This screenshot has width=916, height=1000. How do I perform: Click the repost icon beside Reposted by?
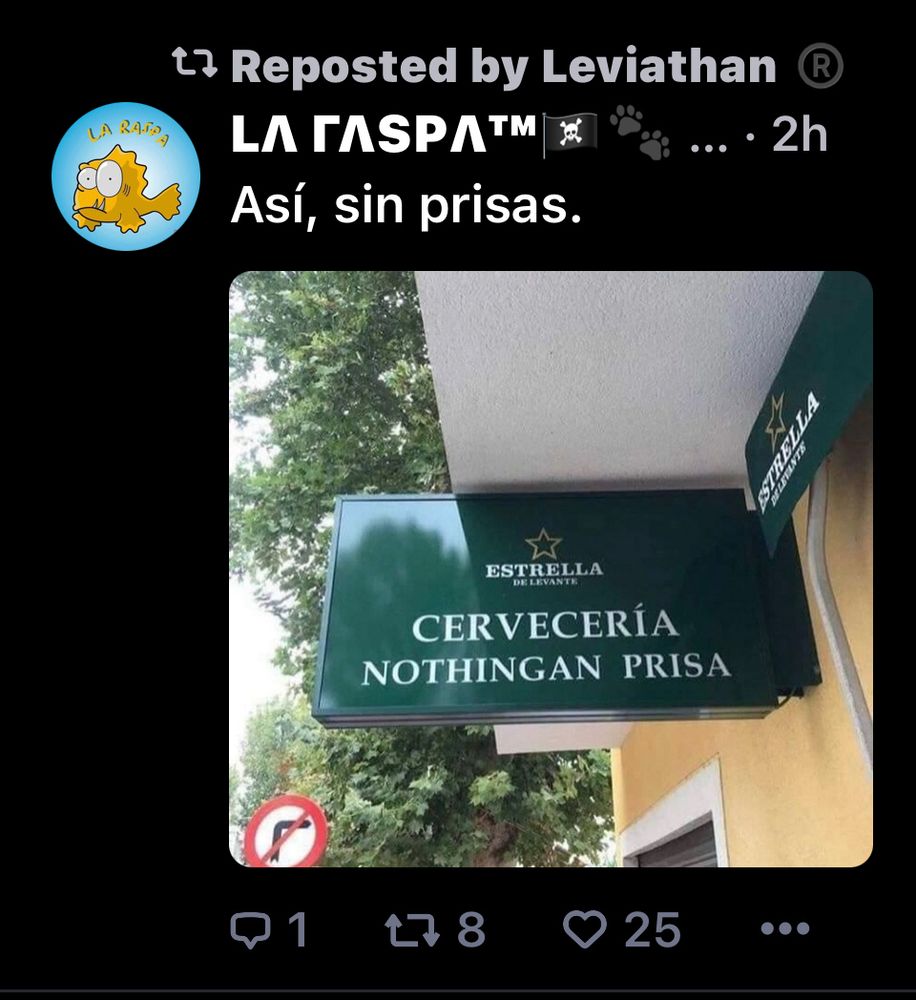195,64
